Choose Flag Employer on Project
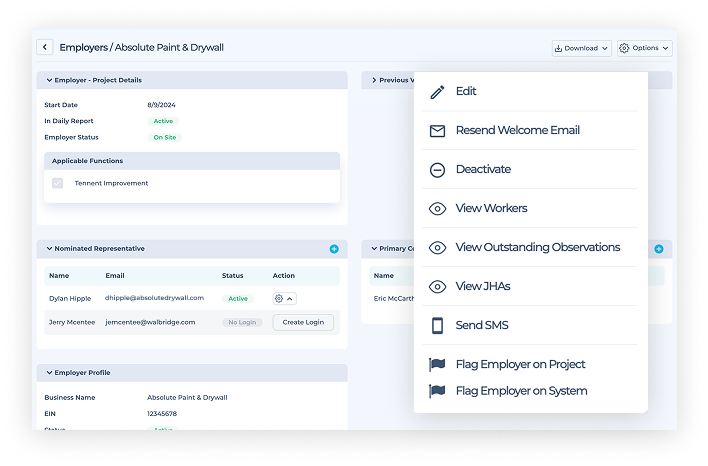Viewport: 708px width, 466px height. [x=530, y=364]
